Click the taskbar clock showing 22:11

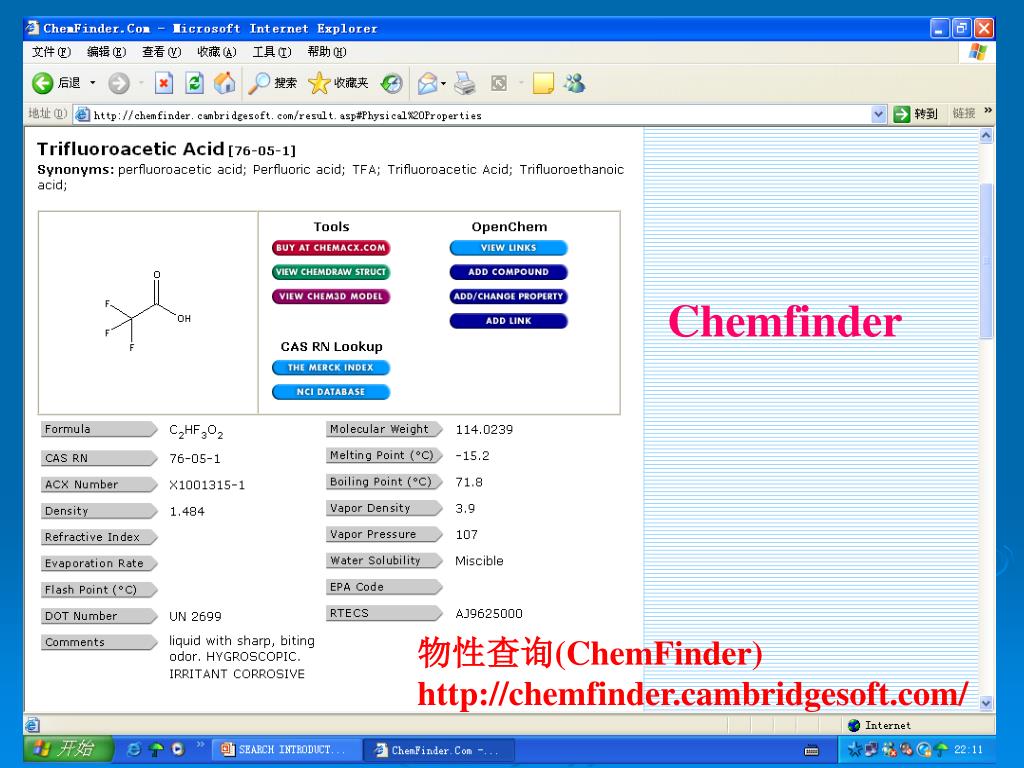click(x=968, y=749)
